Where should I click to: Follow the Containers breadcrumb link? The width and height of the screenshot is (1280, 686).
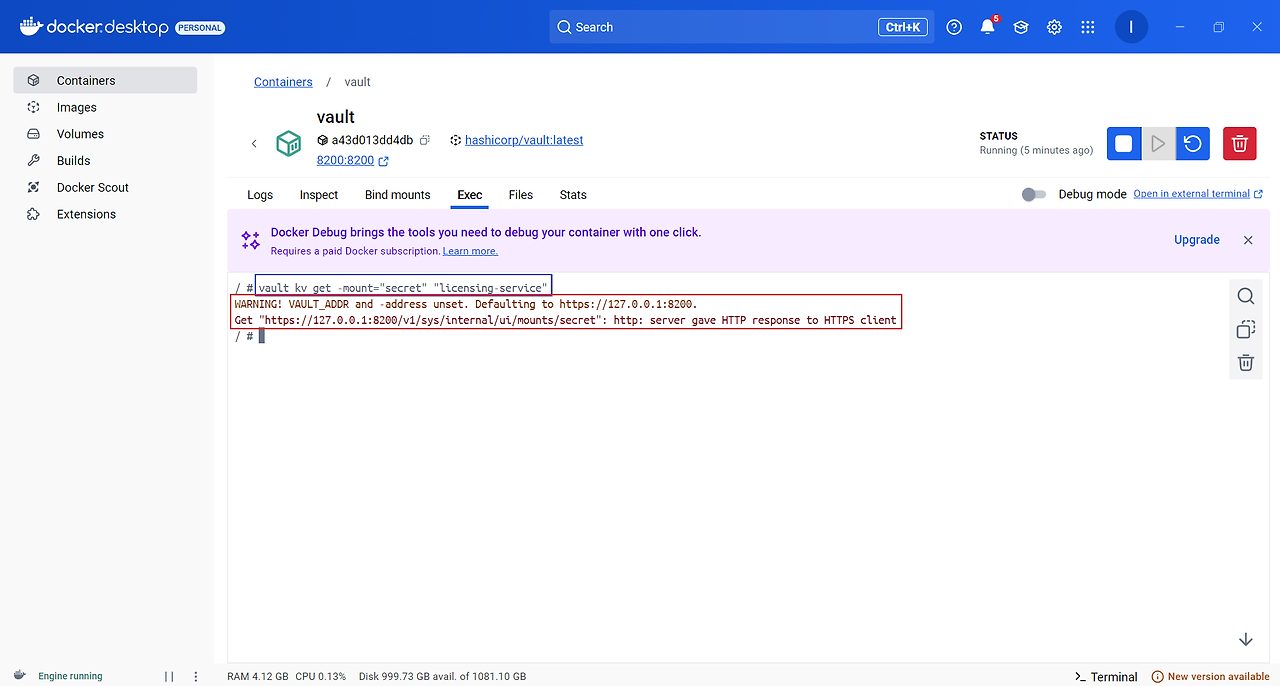(283, 82)
